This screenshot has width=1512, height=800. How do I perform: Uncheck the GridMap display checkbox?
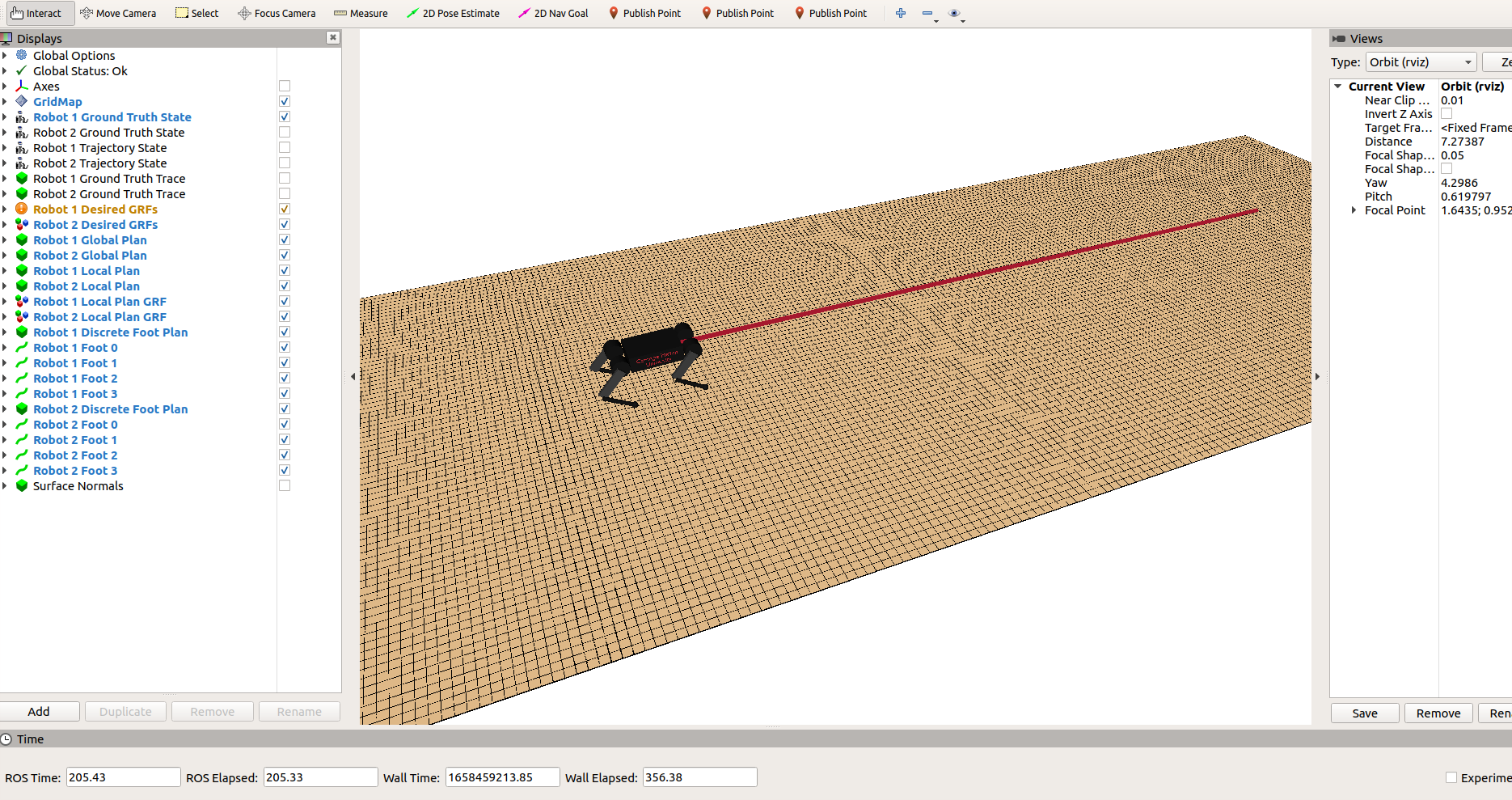285,101
